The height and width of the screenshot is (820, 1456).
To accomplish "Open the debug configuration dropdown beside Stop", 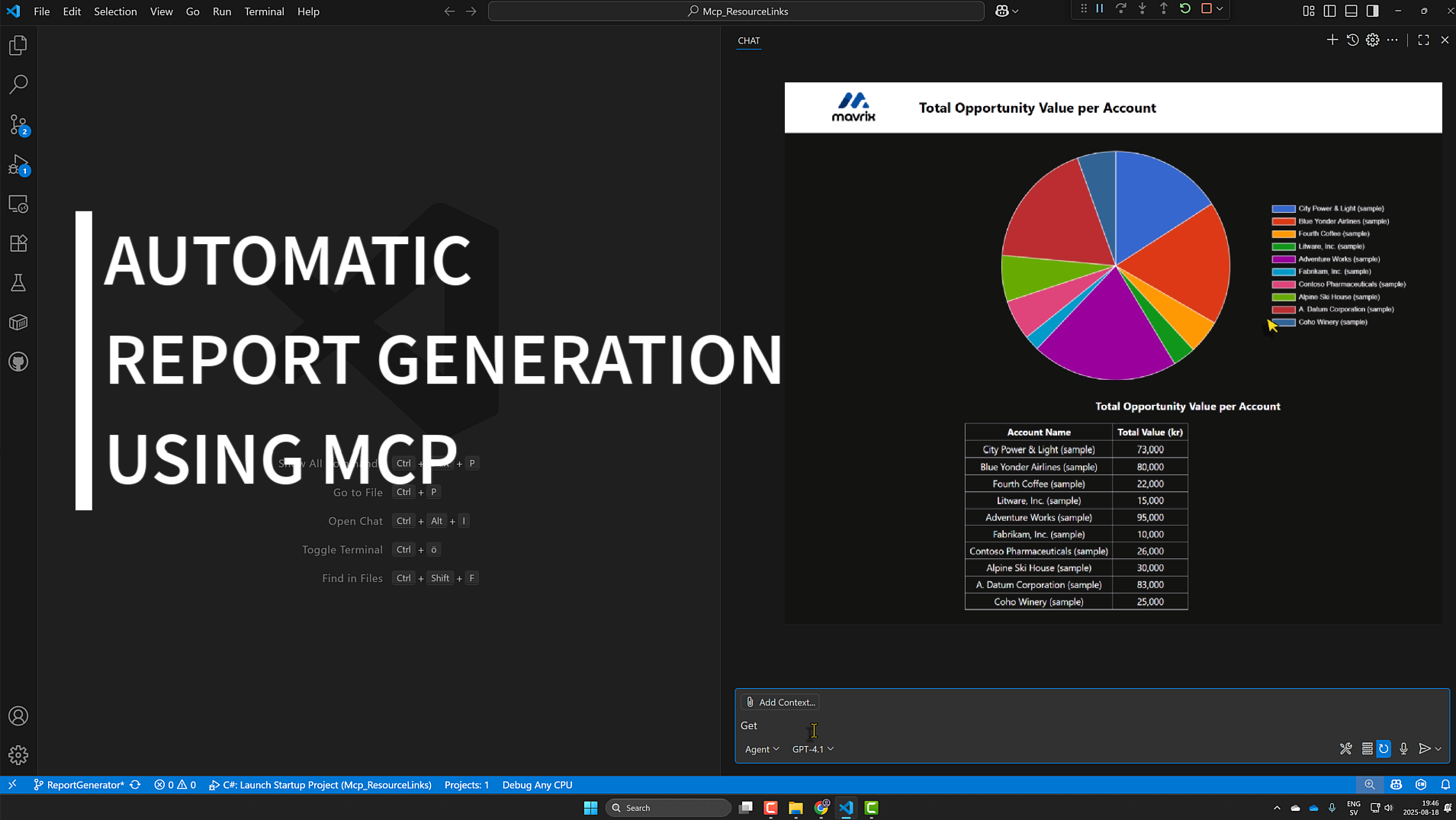I will (1220, 9).
